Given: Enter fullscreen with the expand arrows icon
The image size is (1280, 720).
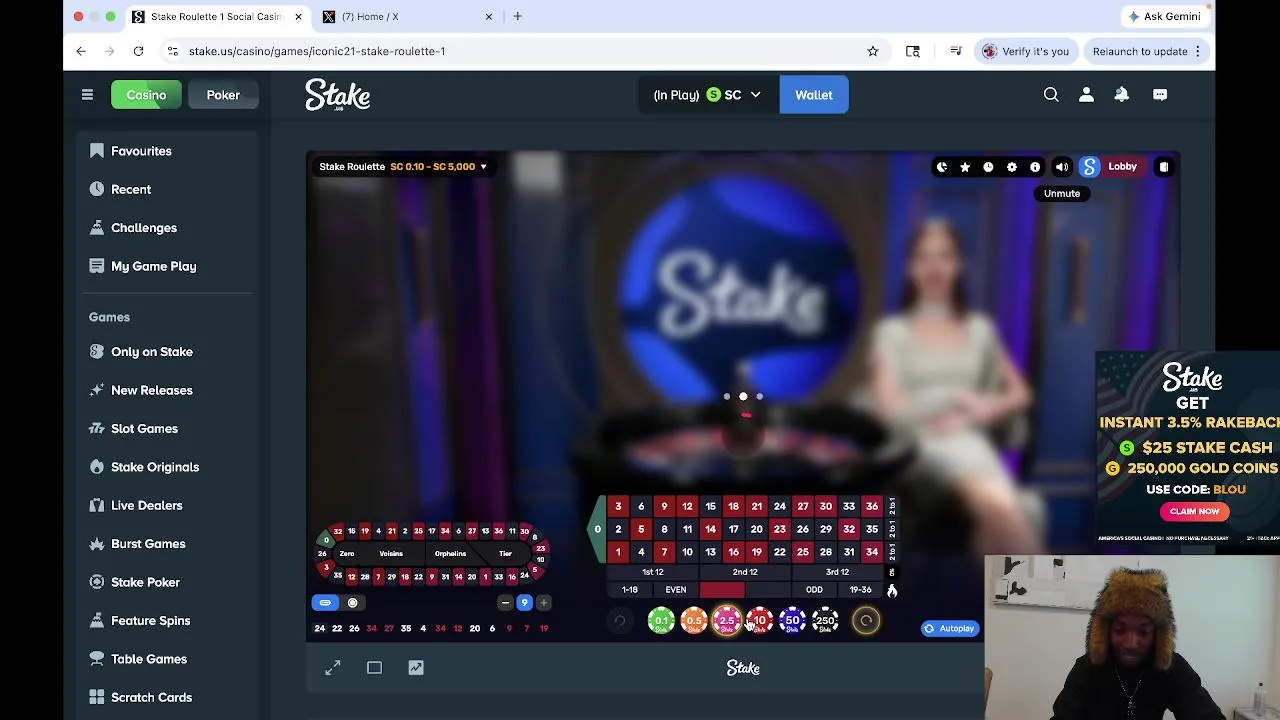Looking at the screenshot, I should pyautogui.click(x=333, y=668).
